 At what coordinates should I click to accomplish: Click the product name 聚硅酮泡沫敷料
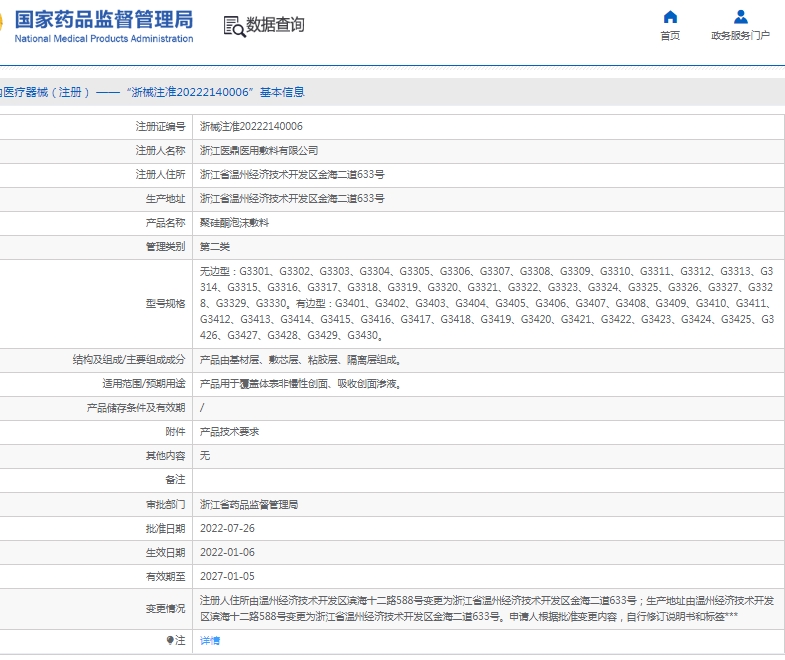pyautogui.click(x=234, y=222)
